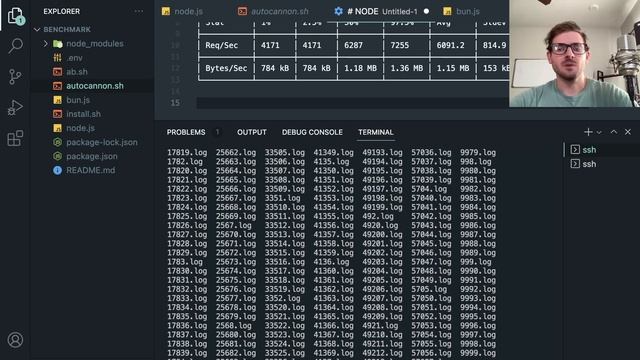This screenshot has width=640, height=360.
Task: Click the webcam video overlay
Action: [574, 53]
